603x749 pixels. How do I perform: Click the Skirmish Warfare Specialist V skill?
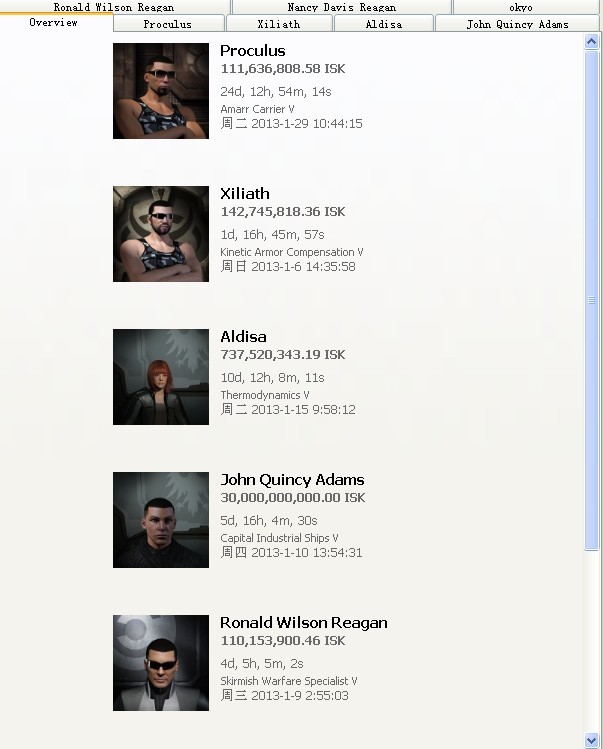click(x=289, y=681)
